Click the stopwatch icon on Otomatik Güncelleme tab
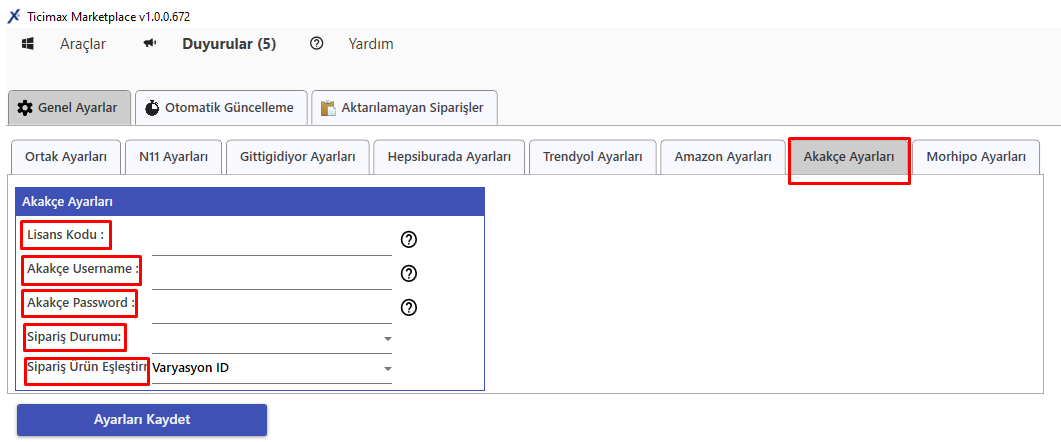1061x442 pixels. click(152, 108)
